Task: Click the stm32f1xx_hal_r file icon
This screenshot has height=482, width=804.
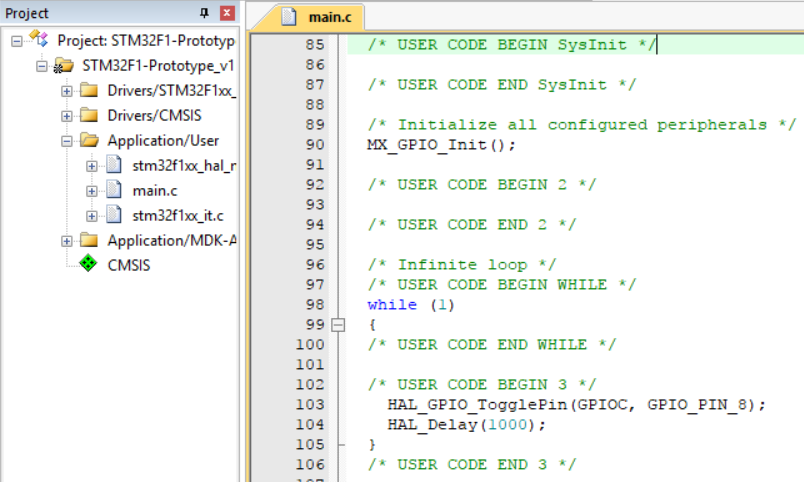Action: point(114,165)
